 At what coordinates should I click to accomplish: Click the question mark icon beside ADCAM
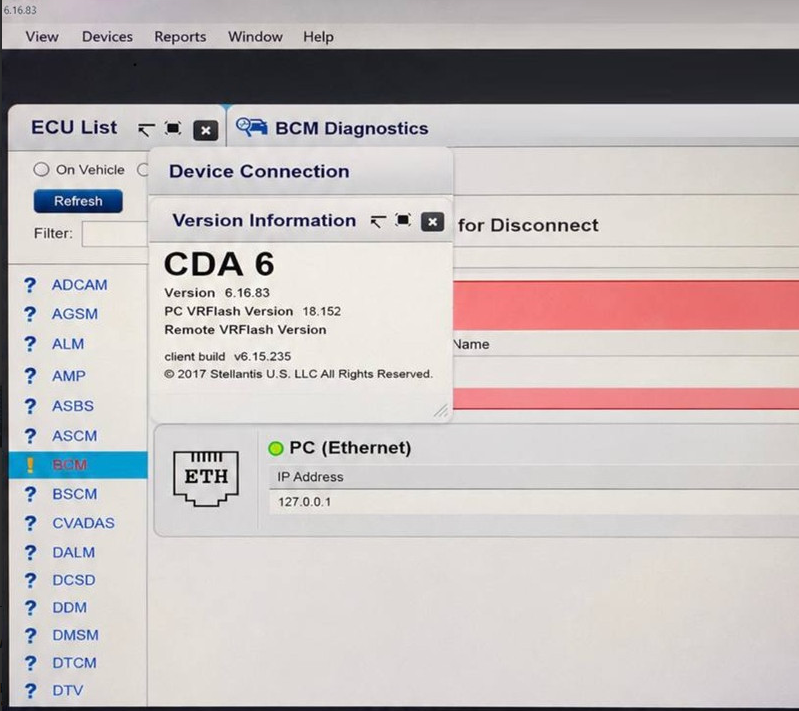[x=31, y=285]
